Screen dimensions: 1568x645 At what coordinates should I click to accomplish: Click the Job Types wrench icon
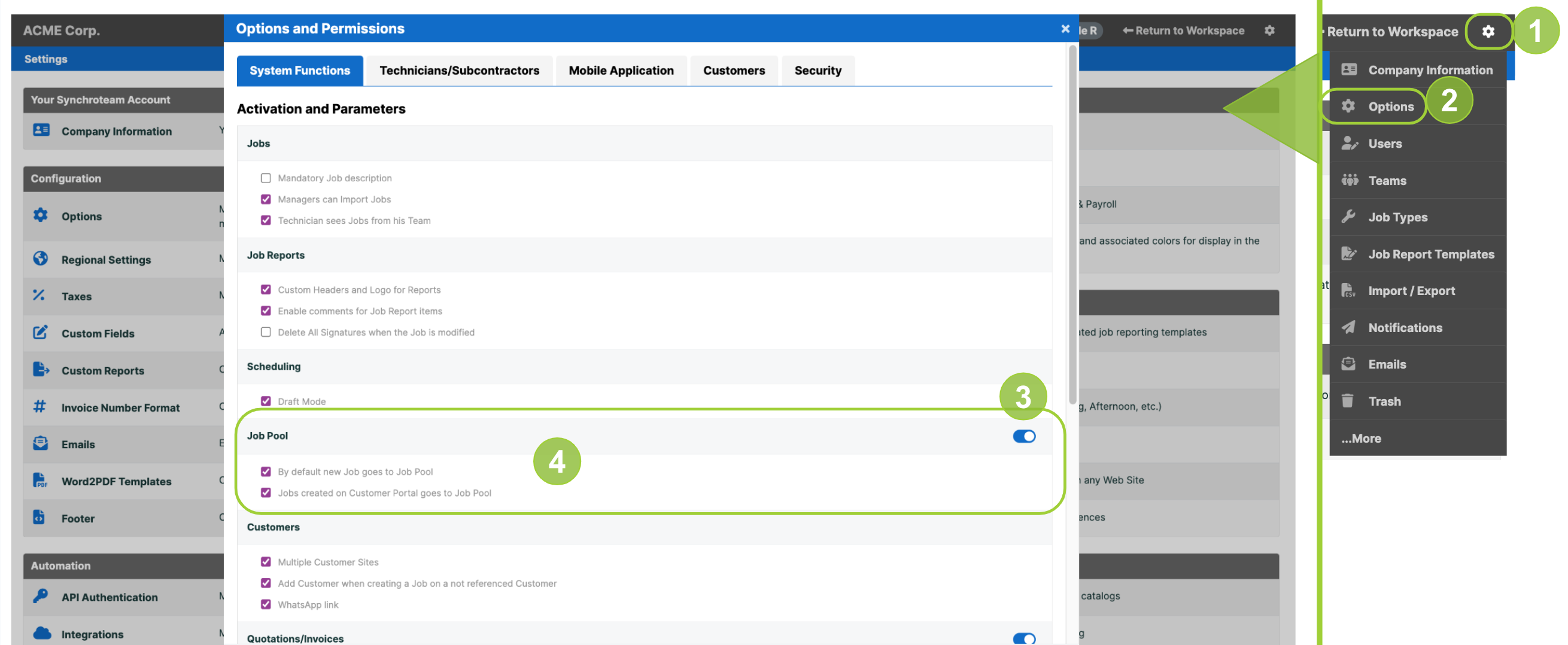1348,217
